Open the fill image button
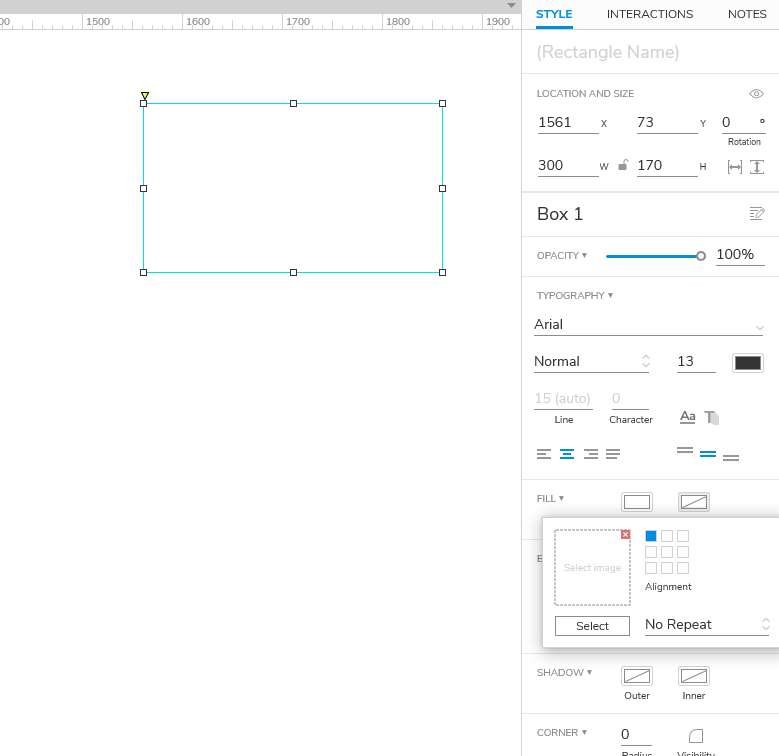Viewport: 779px width, 756px height. 694,502
